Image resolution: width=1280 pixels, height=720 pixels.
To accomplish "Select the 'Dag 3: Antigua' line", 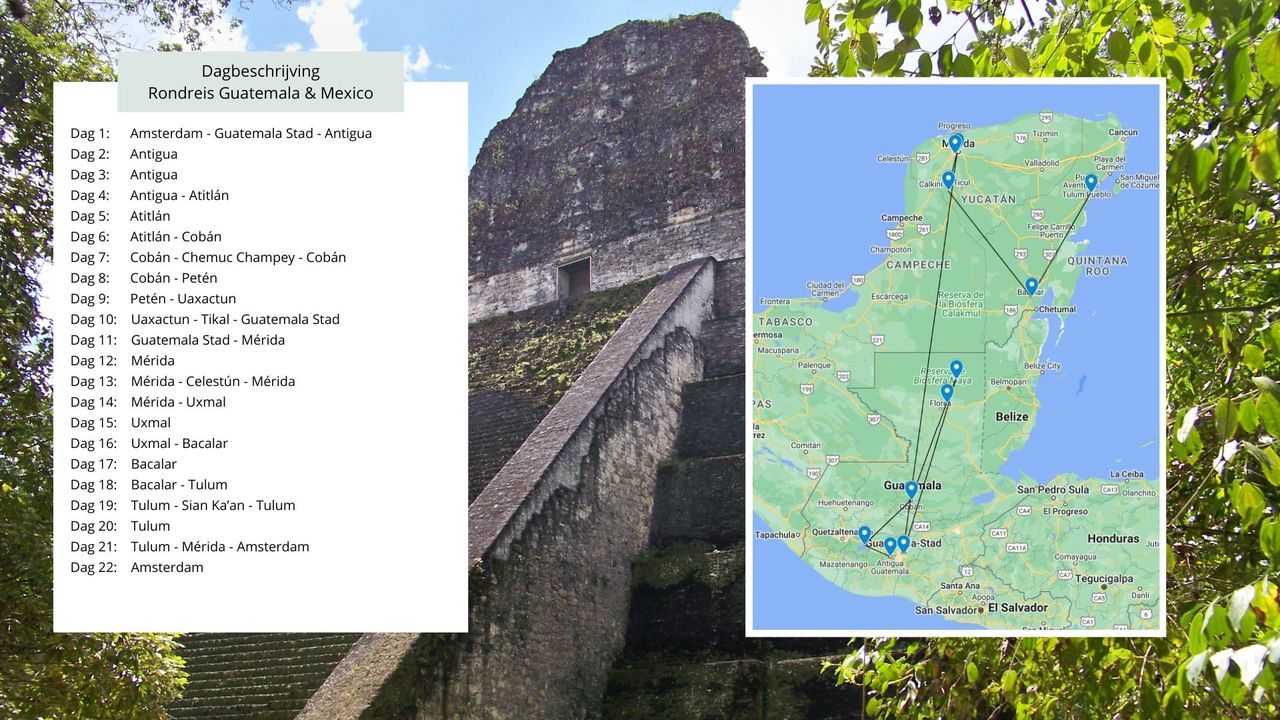I will click(x=124, y=175).
